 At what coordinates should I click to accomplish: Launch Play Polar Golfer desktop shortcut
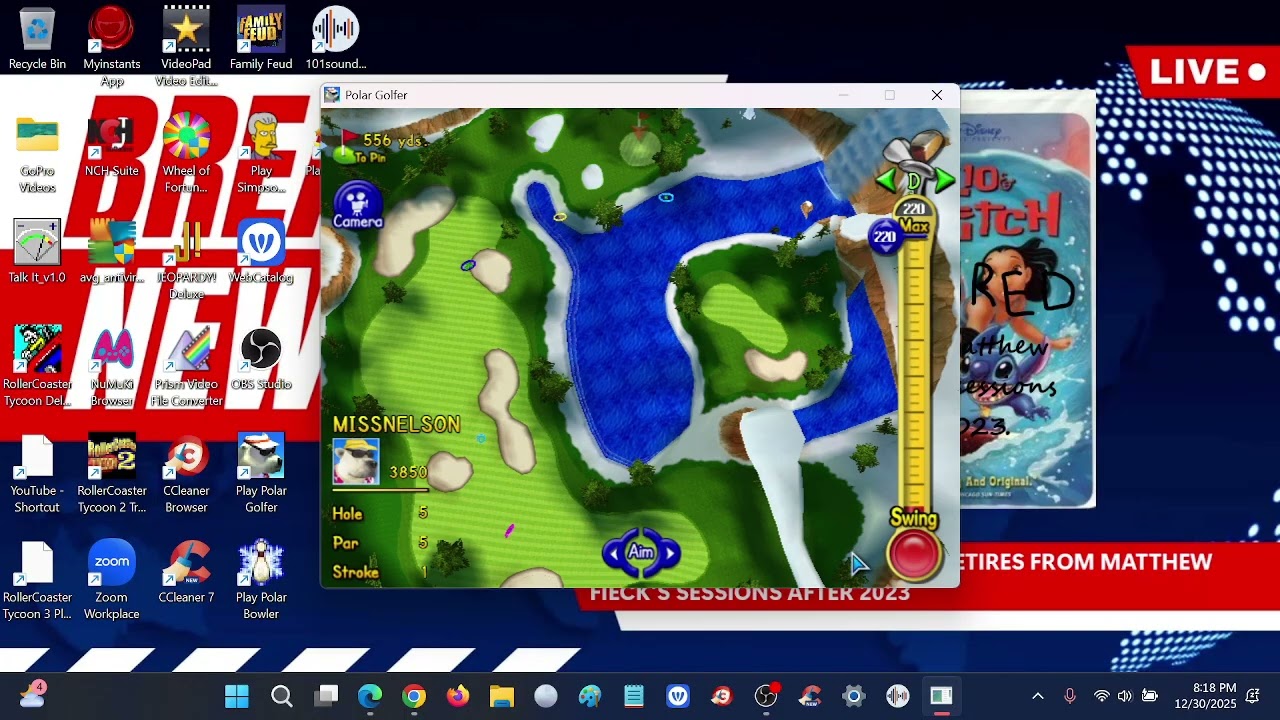coord(261,475)
